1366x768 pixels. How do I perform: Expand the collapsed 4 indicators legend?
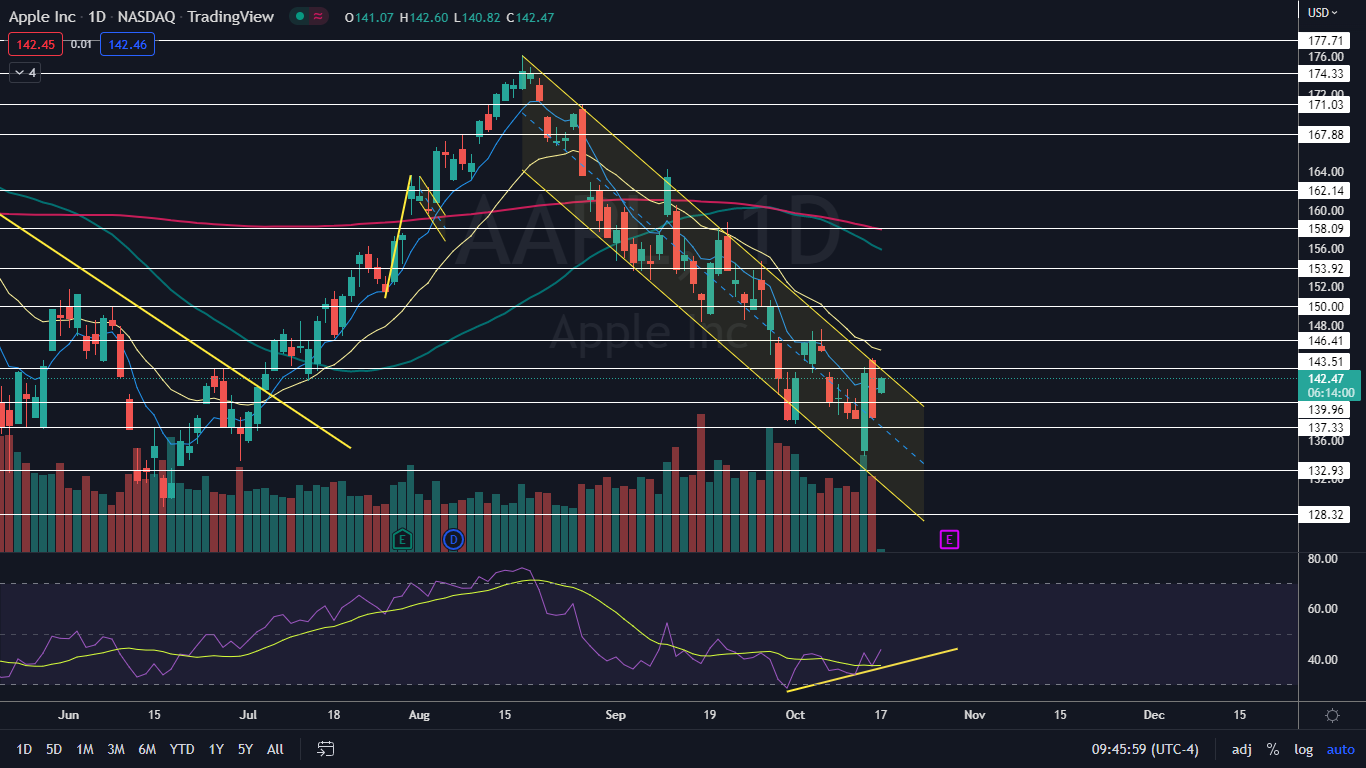click(x=24, y=72)
